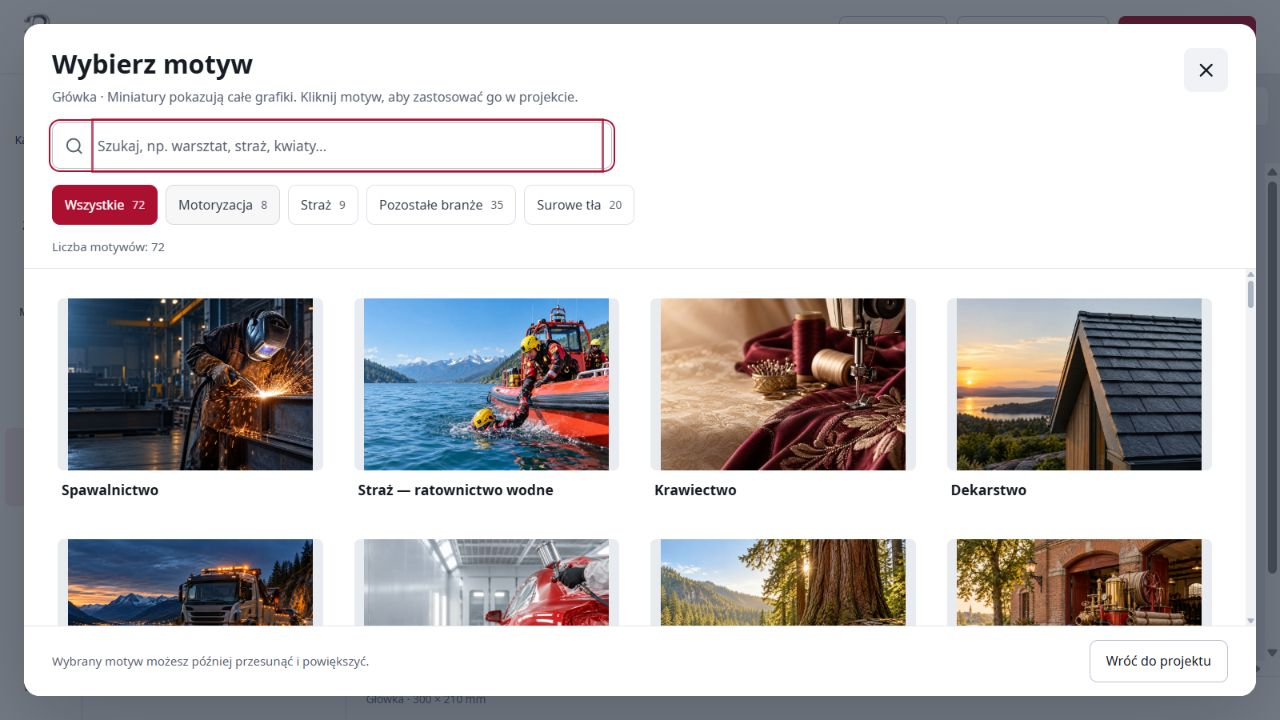Select the Krawiectwo sewing machine image
This screenshot has width=1280, height=720.
tap(783, 384)
